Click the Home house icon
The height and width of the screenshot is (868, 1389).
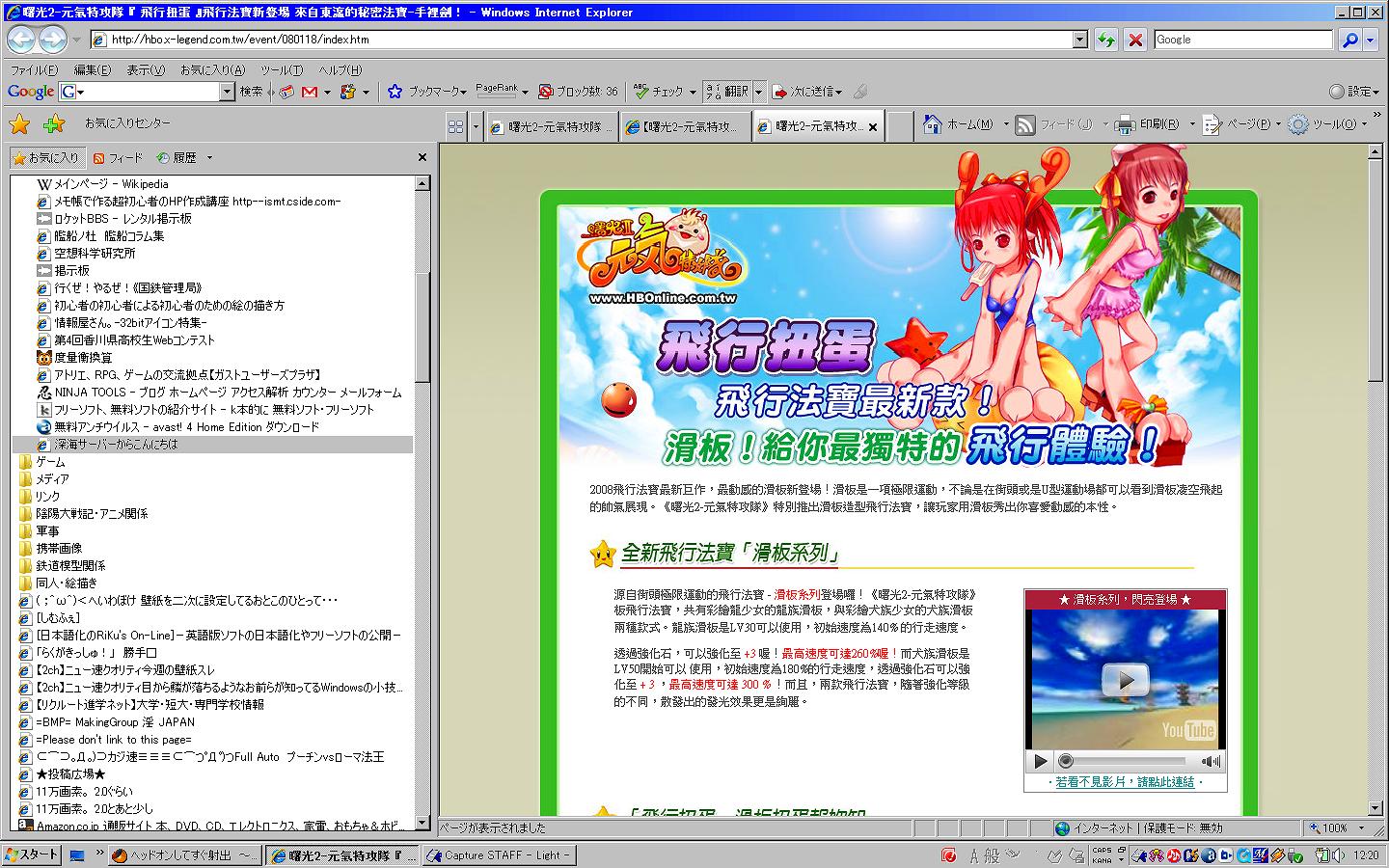coord(933,124)
